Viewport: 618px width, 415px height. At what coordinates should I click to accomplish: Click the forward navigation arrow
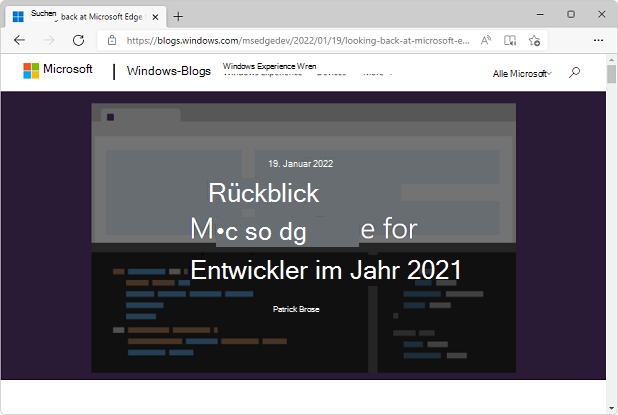[x=49, y=40]
